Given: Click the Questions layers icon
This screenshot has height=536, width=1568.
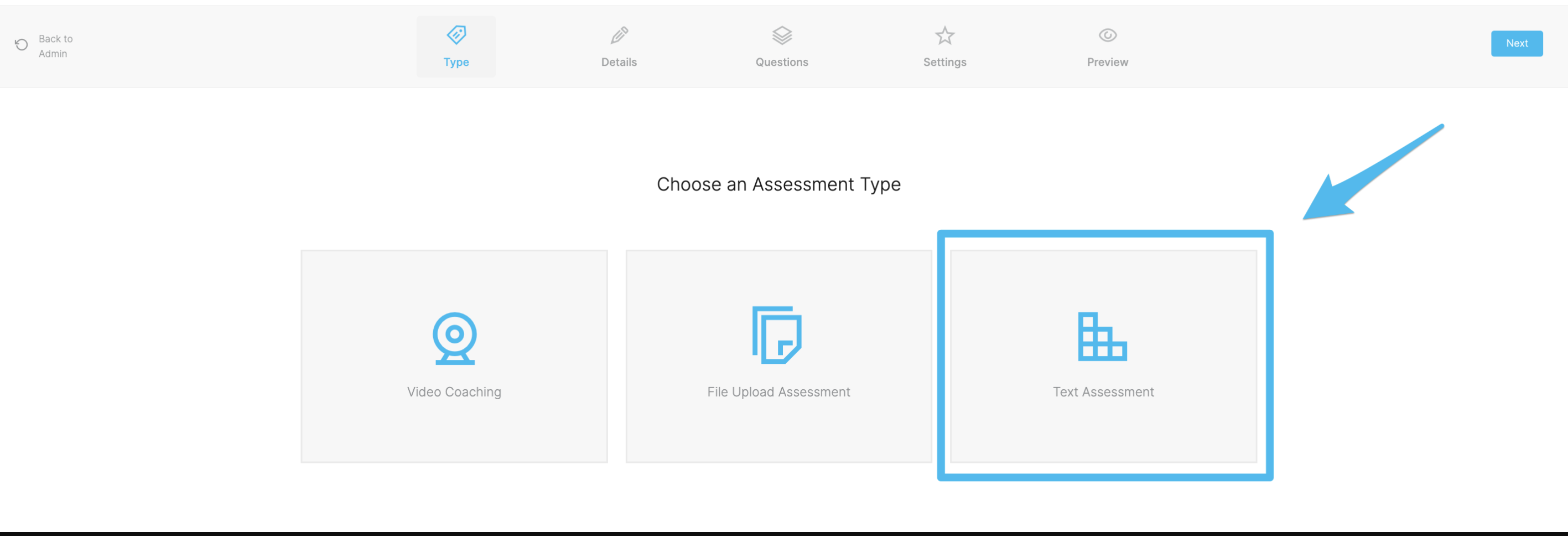Looking at the screenshot, I should (x=782, y=35).
